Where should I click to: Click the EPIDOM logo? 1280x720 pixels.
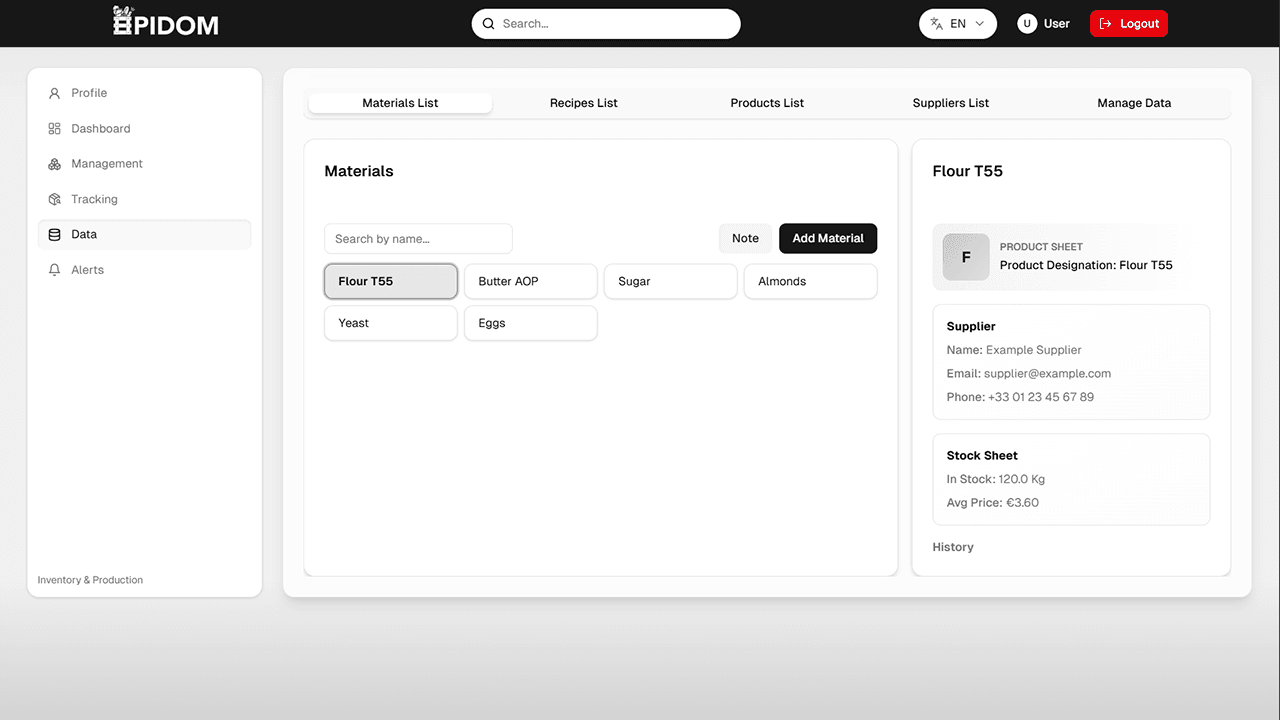click(x=165, y=21)
